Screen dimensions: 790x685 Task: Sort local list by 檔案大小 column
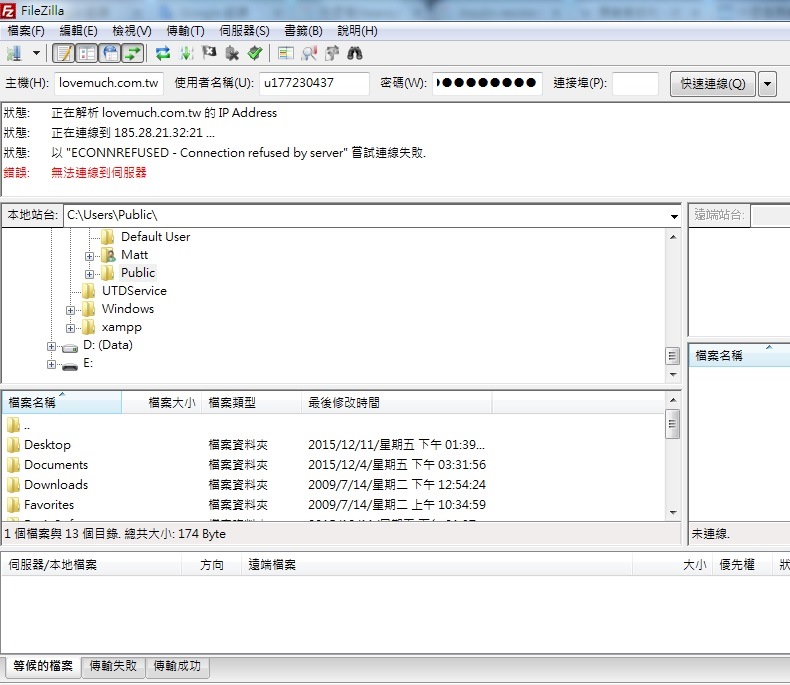point(161,402)
